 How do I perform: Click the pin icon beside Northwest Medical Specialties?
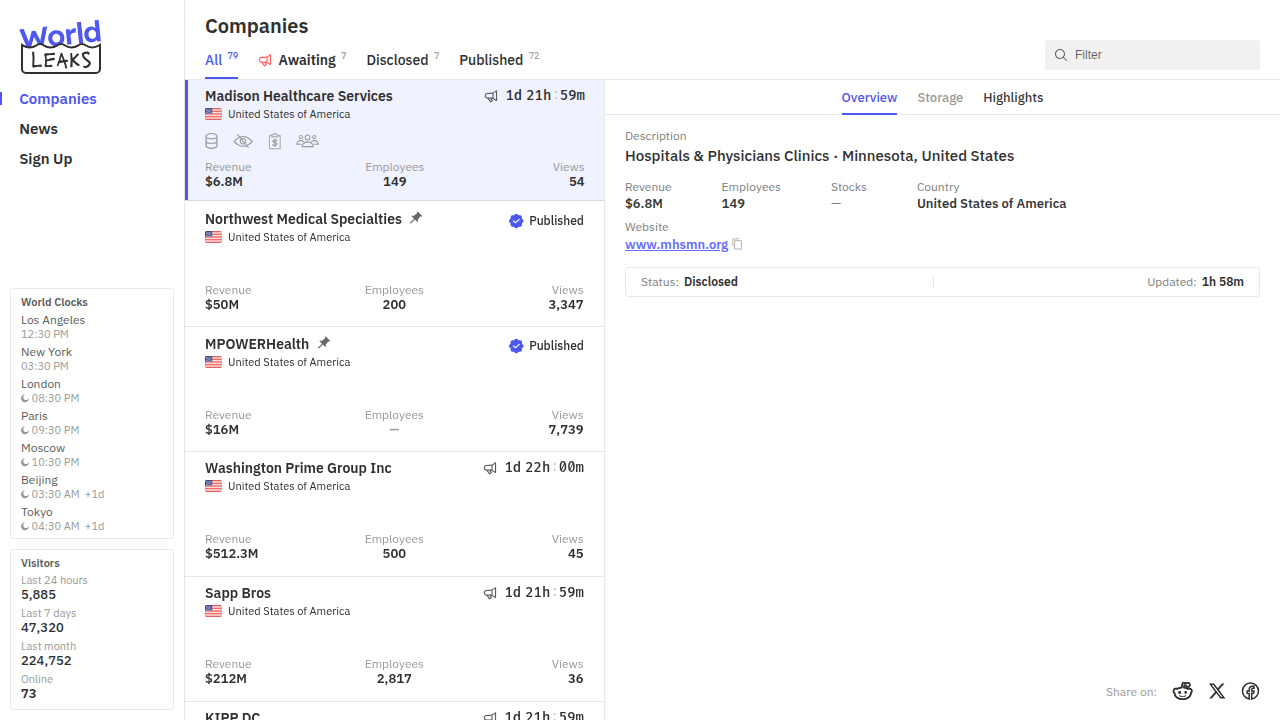pos(416,218)
